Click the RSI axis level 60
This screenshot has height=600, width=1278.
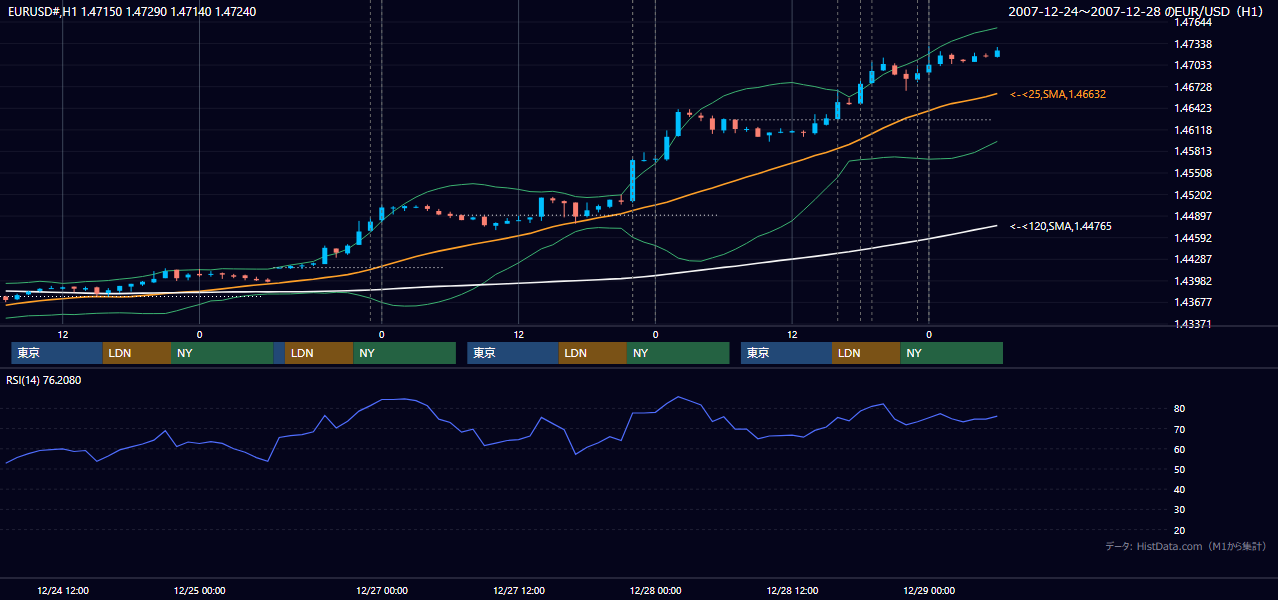[1179, 449]
